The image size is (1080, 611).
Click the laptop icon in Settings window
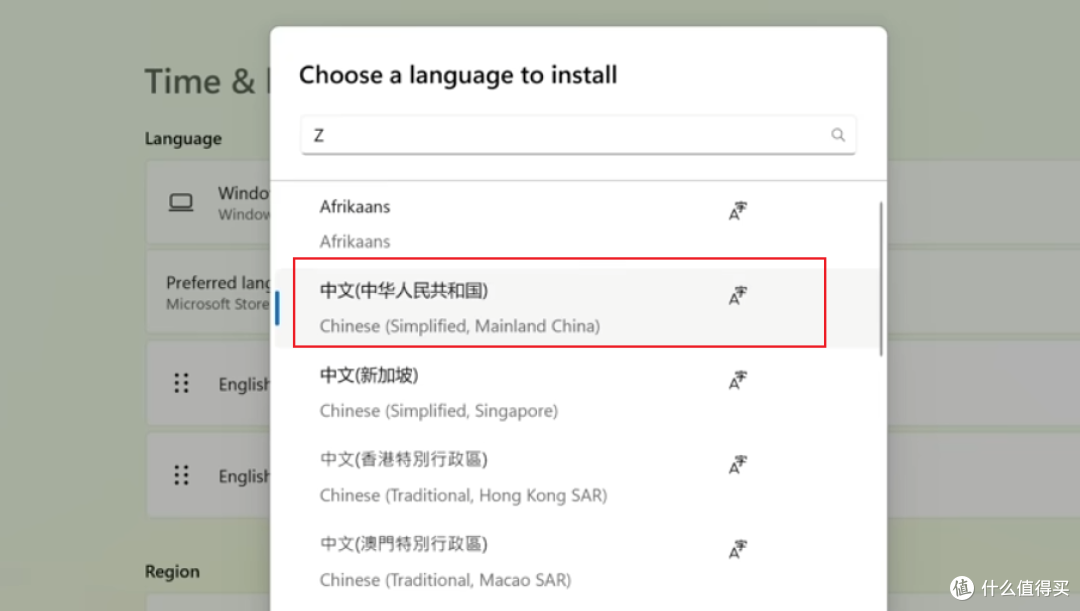181,203
